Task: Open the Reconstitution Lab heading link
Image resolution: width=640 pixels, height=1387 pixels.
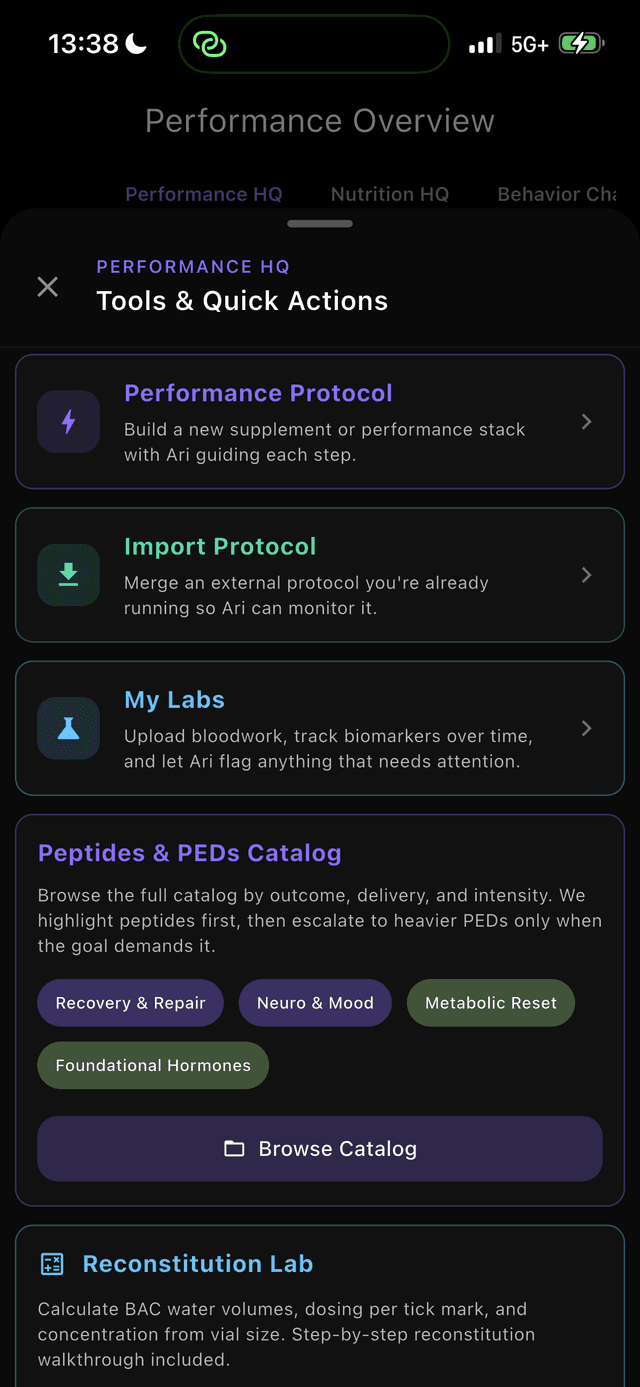Action: click(x=198, y=1264)
